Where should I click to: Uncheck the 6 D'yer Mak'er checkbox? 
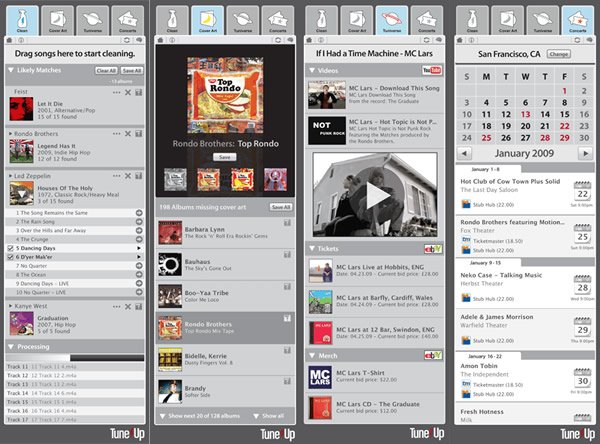click(11, 257)
